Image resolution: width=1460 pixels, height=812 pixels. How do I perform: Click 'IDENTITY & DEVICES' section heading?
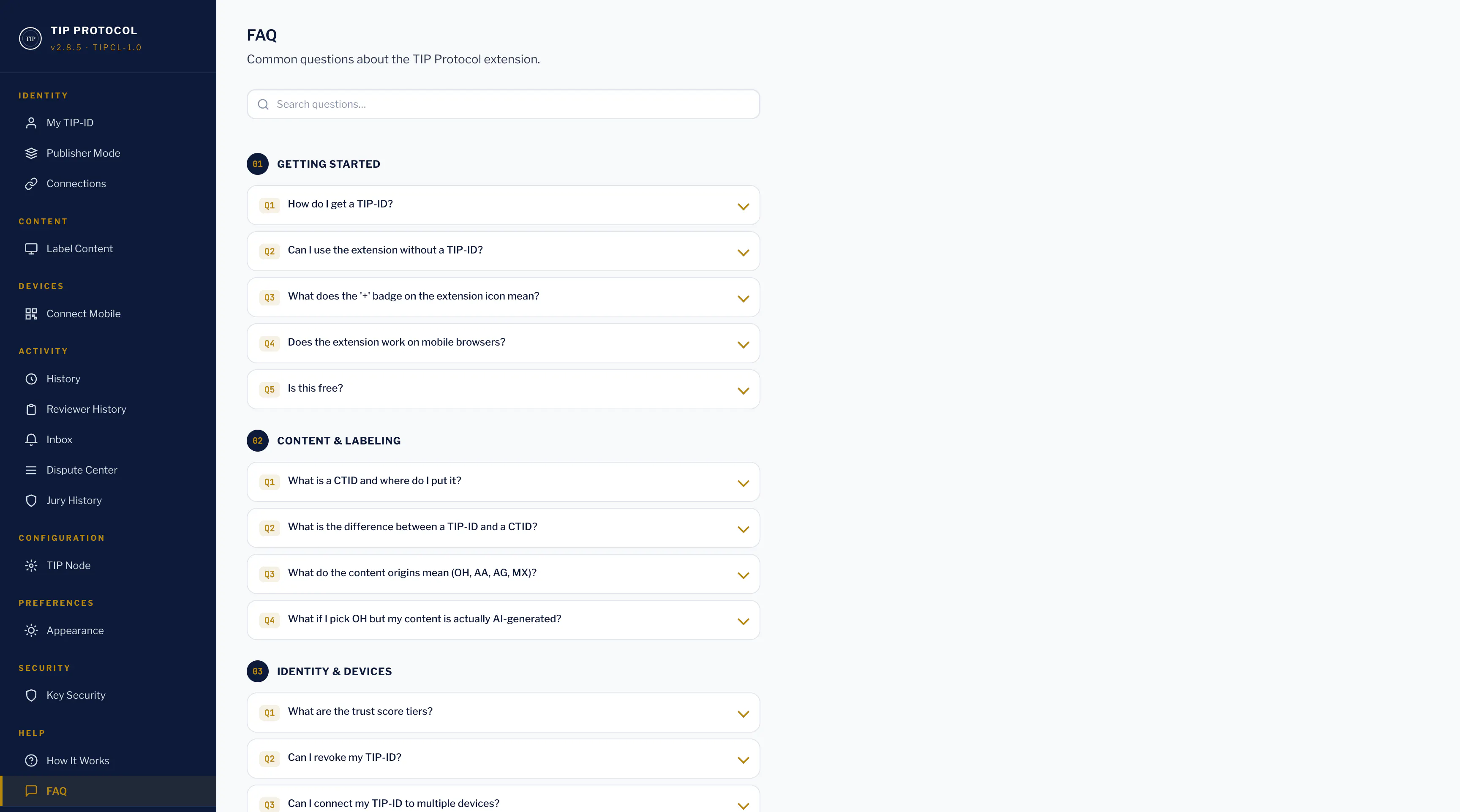(x=335, y=671)
